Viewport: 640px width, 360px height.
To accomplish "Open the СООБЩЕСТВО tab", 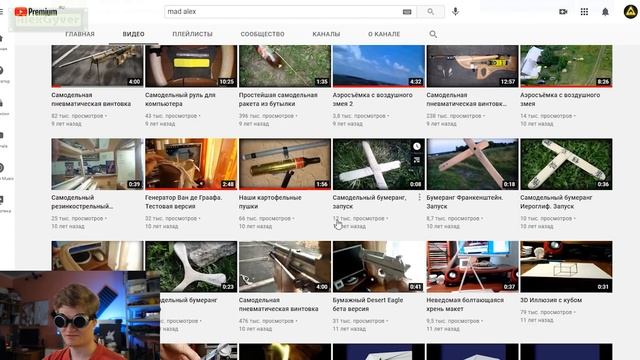I will [x=262, y=34].
